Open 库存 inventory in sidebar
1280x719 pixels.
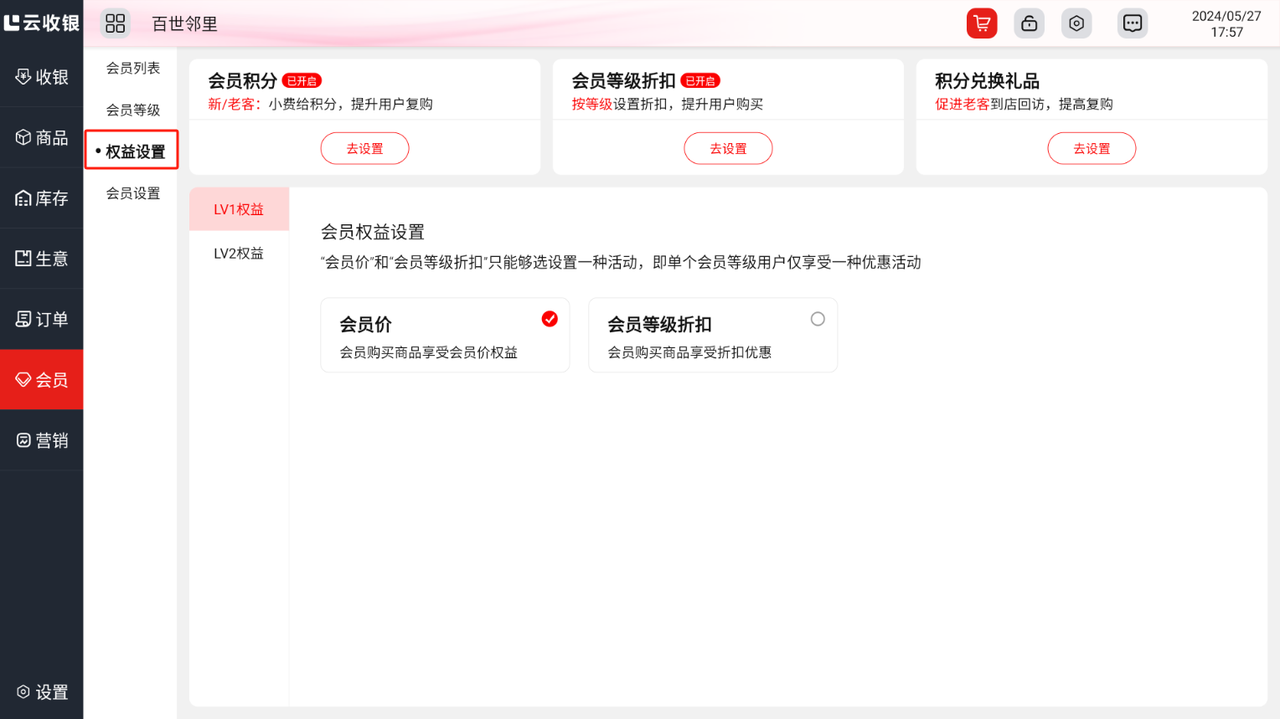tap(42, 198)
